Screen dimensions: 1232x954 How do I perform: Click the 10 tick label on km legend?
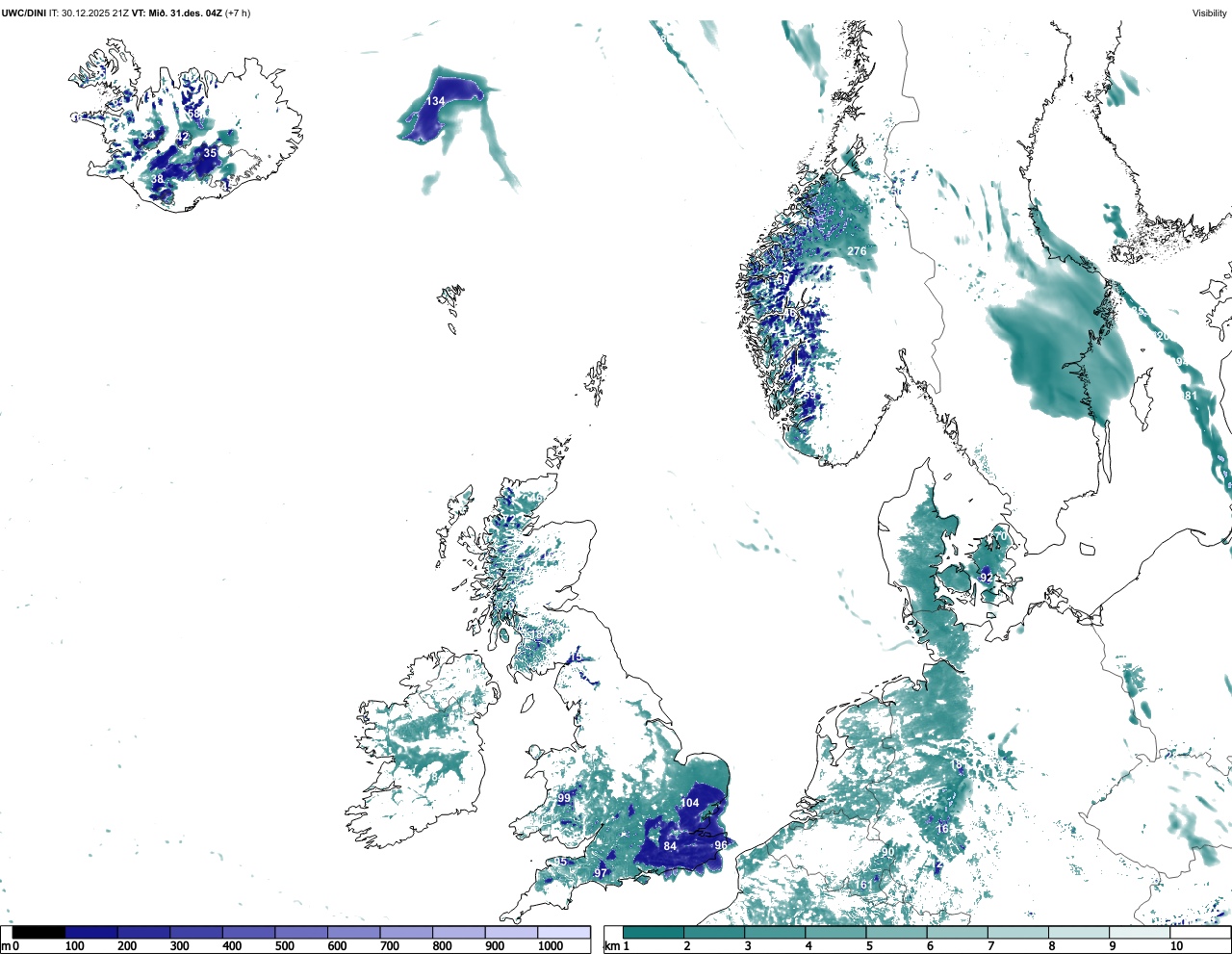tap(1176, 946)
